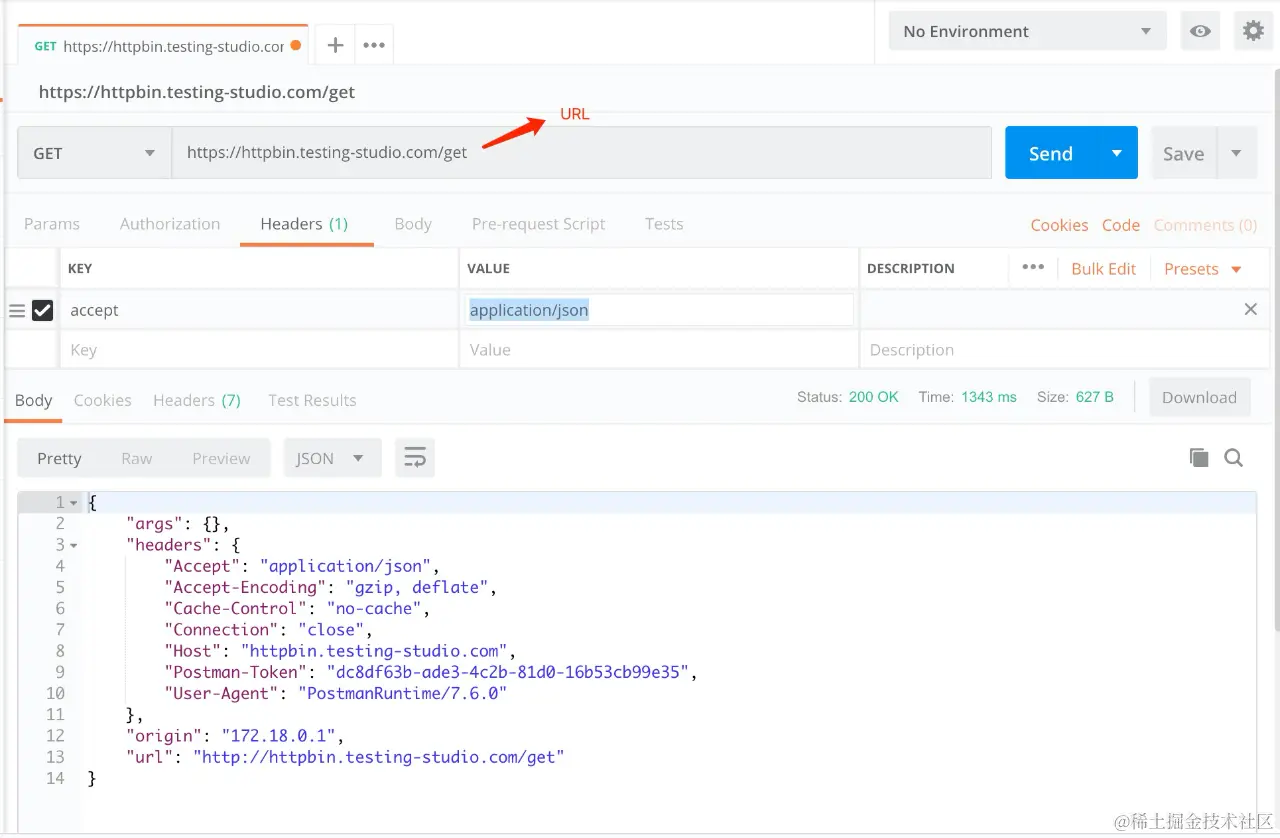Screen dimensions: 1280x838
Task: Select the open GET request tab
Action: point(163,46)
